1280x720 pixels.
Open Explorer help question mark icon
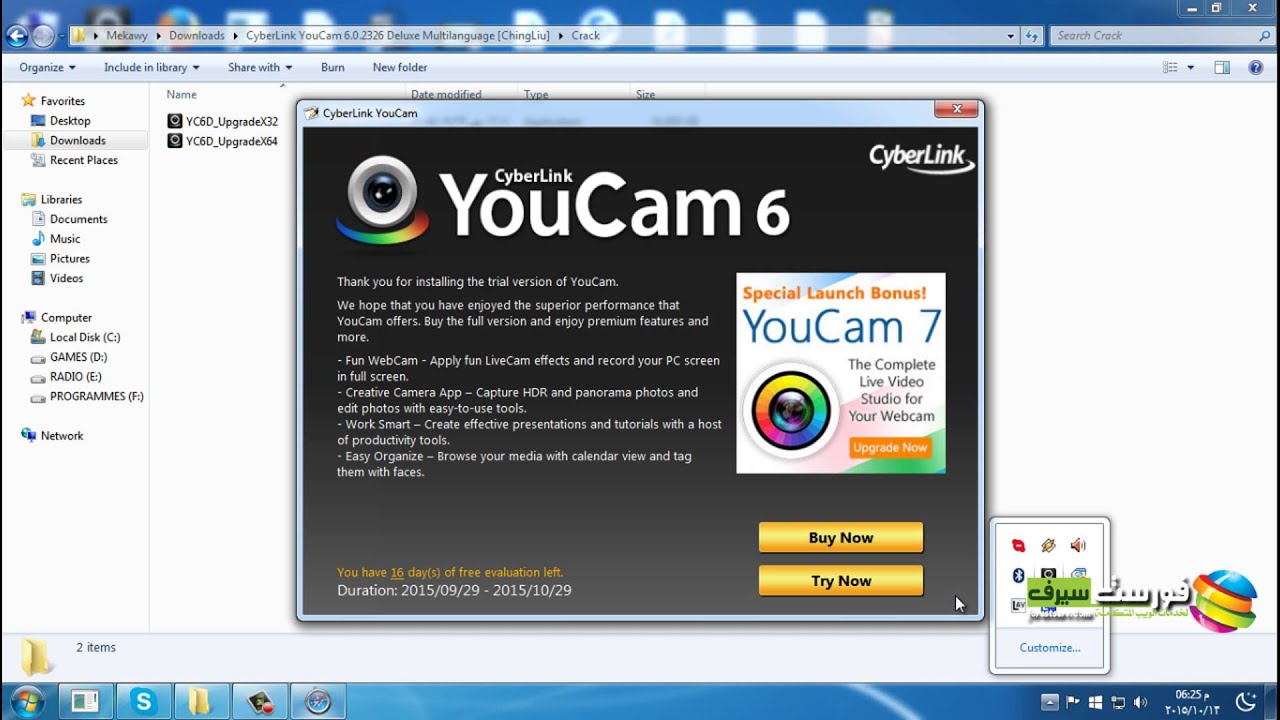(1256, 67)
